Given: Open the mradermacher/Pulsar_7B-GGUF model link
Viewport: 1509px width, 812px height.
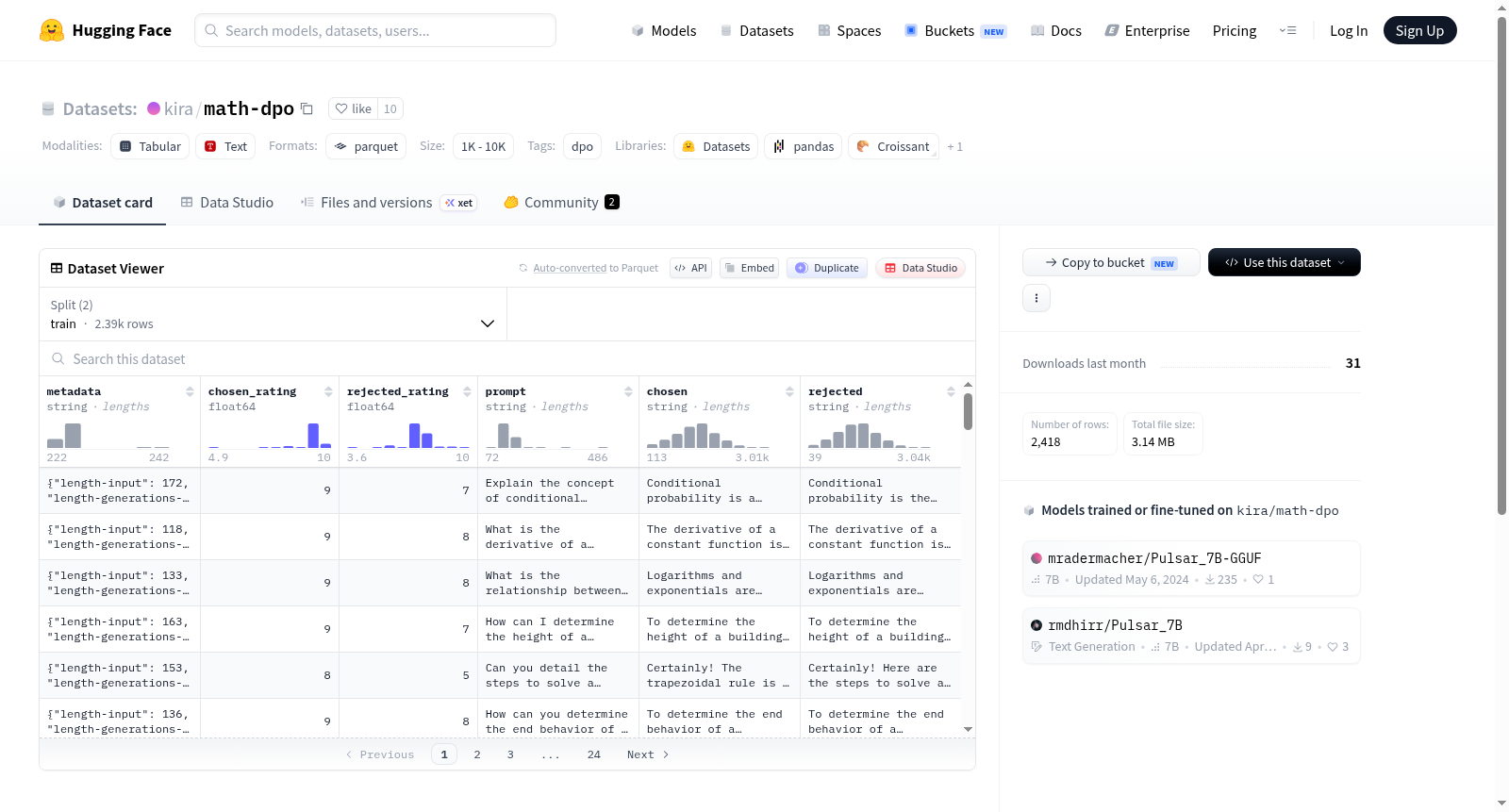Looking at the screenshot, I should (1154, 558).
